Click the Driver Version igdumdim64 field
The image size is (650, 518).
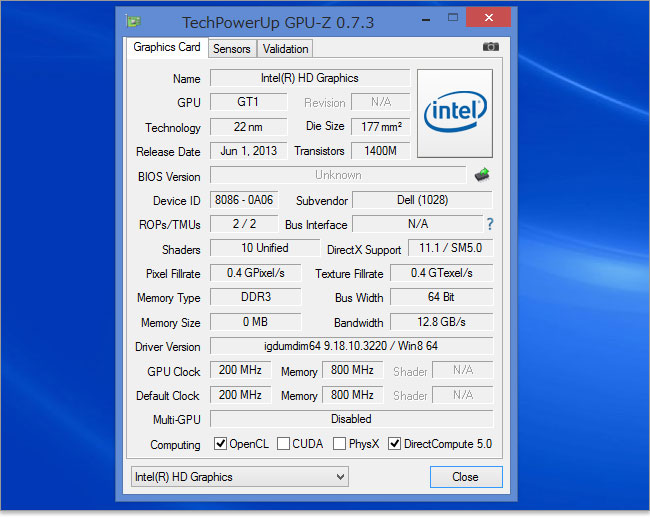pos(352,346)
